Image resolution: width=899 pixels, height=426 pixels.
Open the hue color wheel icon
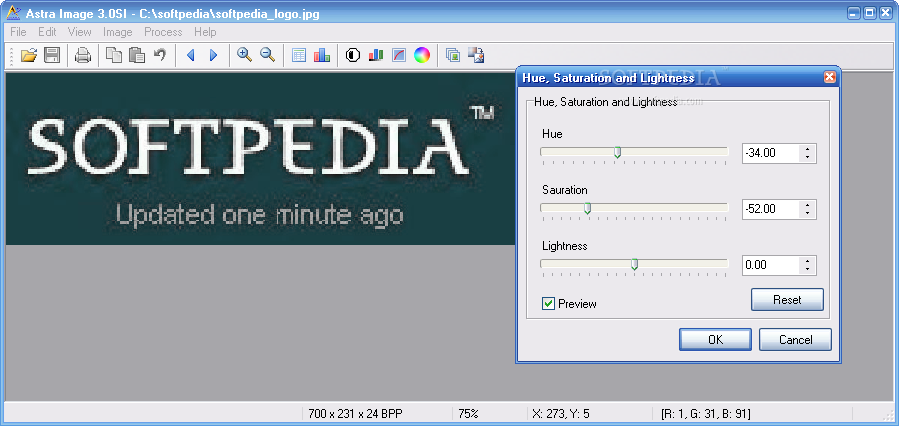(422, 55)
